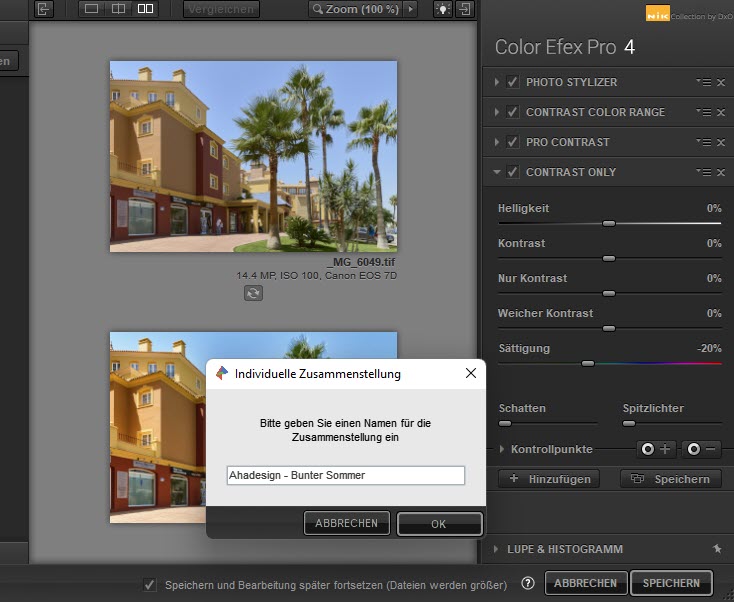
Task: Expand the Kontrollpunkte section
Action: (x=502, y=449)
